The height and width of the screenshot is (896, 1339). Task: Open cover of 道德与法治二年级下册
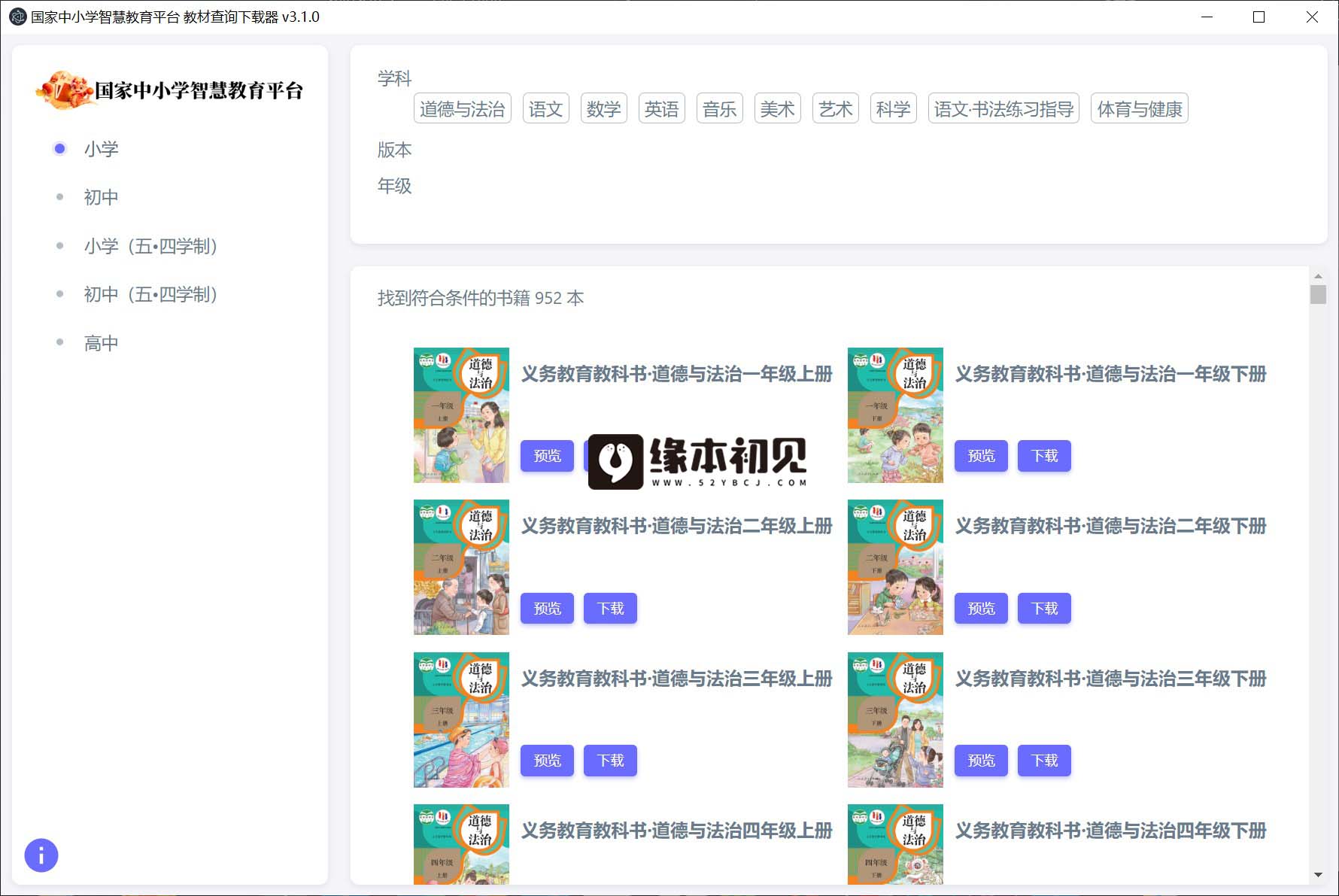(895, 567)
